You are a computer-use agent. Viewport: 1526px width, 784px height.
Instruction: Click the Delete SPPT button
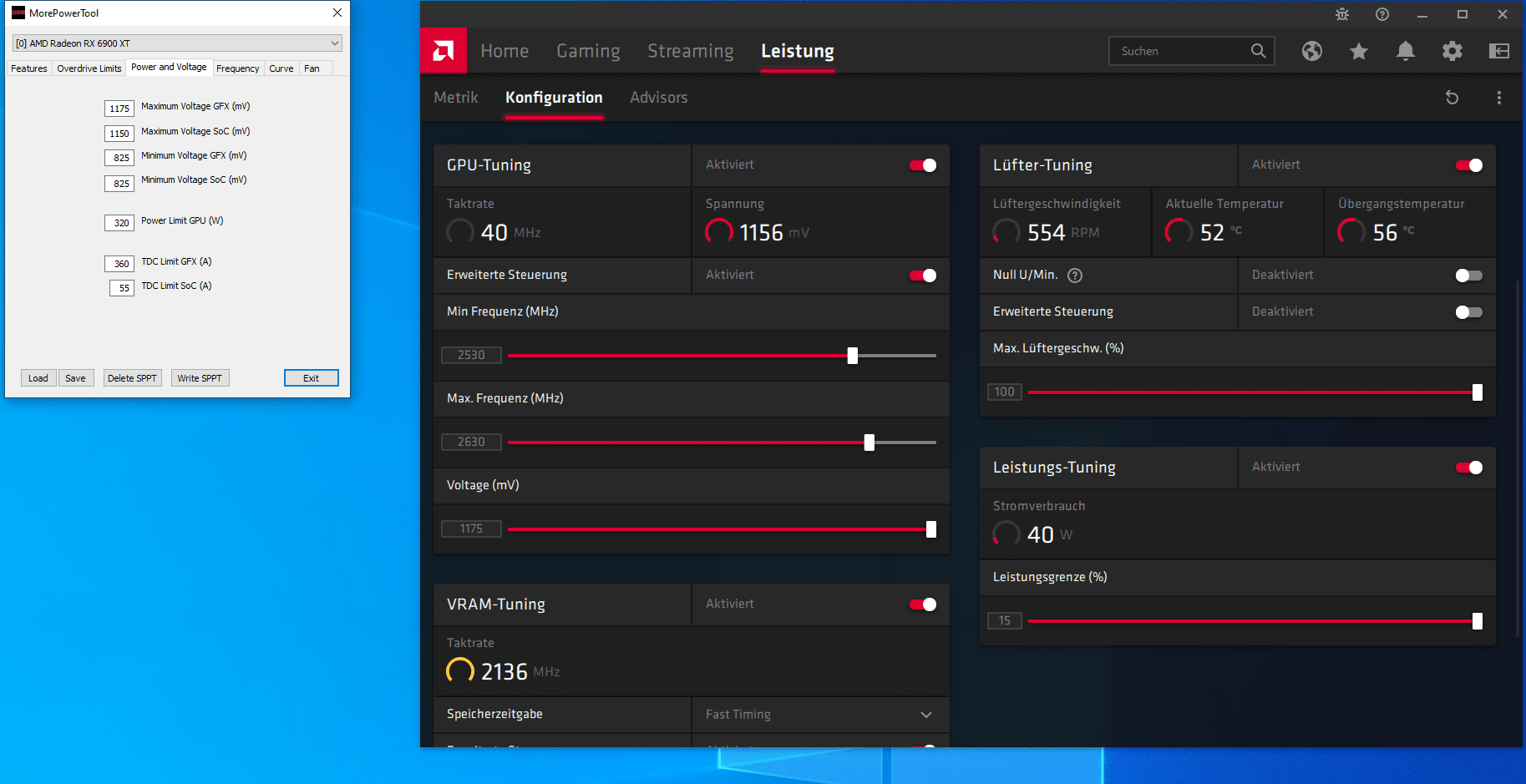(132, 378)
